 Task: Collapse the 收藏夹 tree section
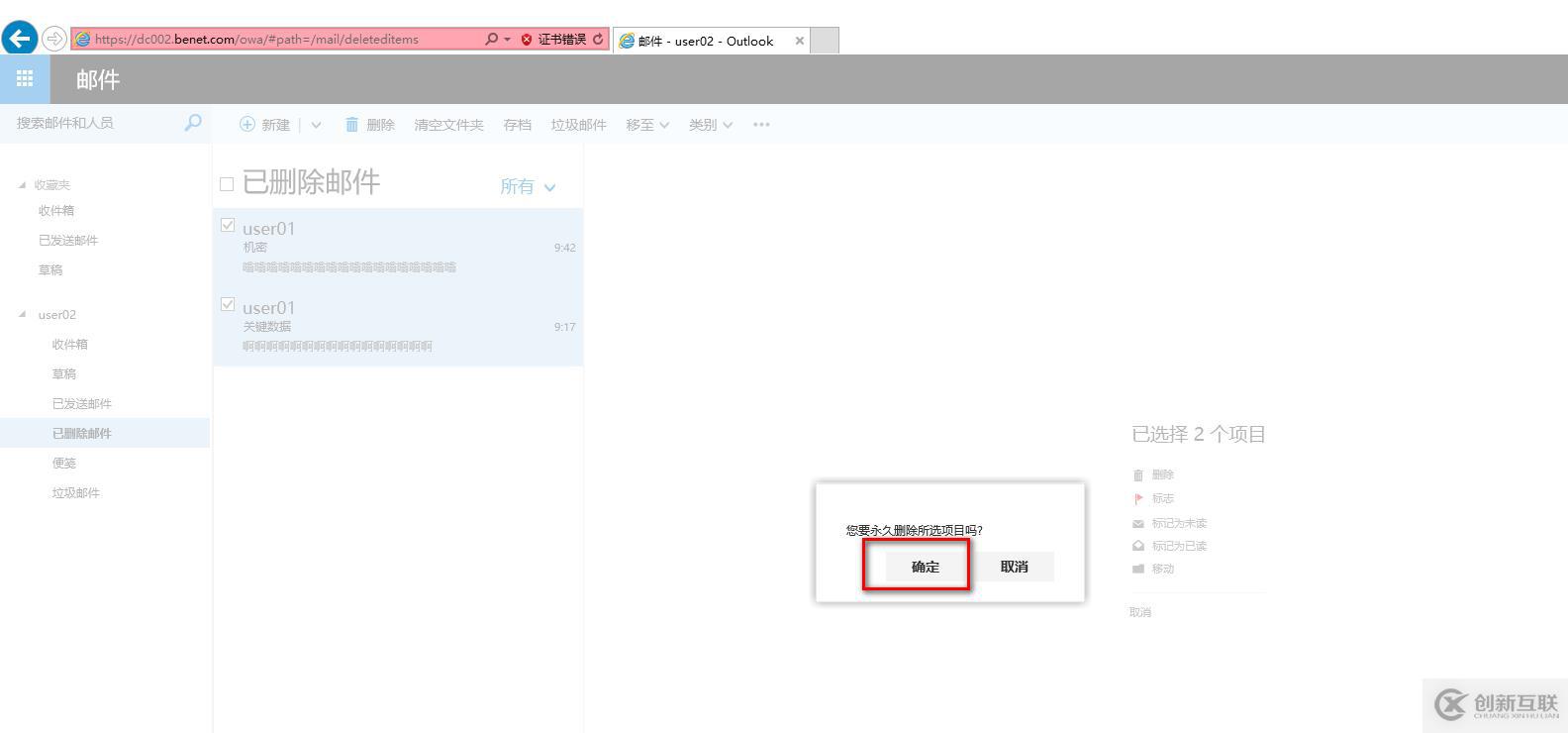23,185
